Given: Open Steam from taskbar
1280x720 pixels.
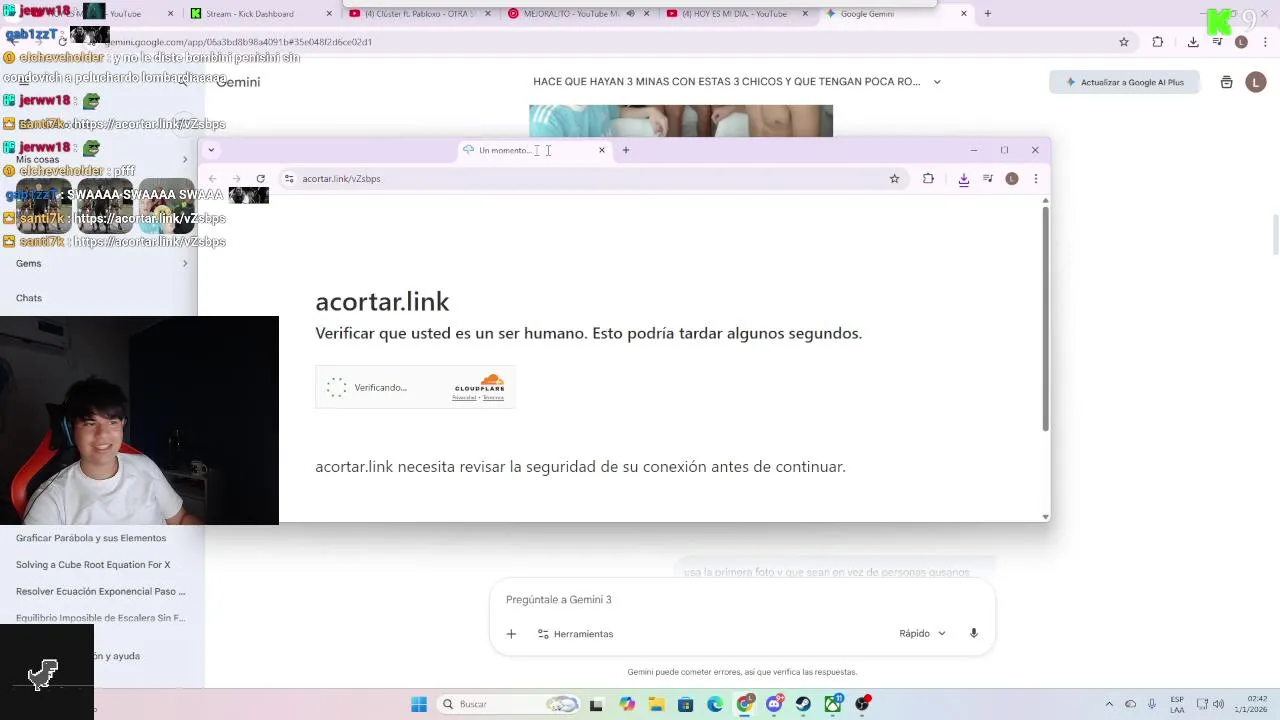Looking at the screenshot, I should coord(803,705).
